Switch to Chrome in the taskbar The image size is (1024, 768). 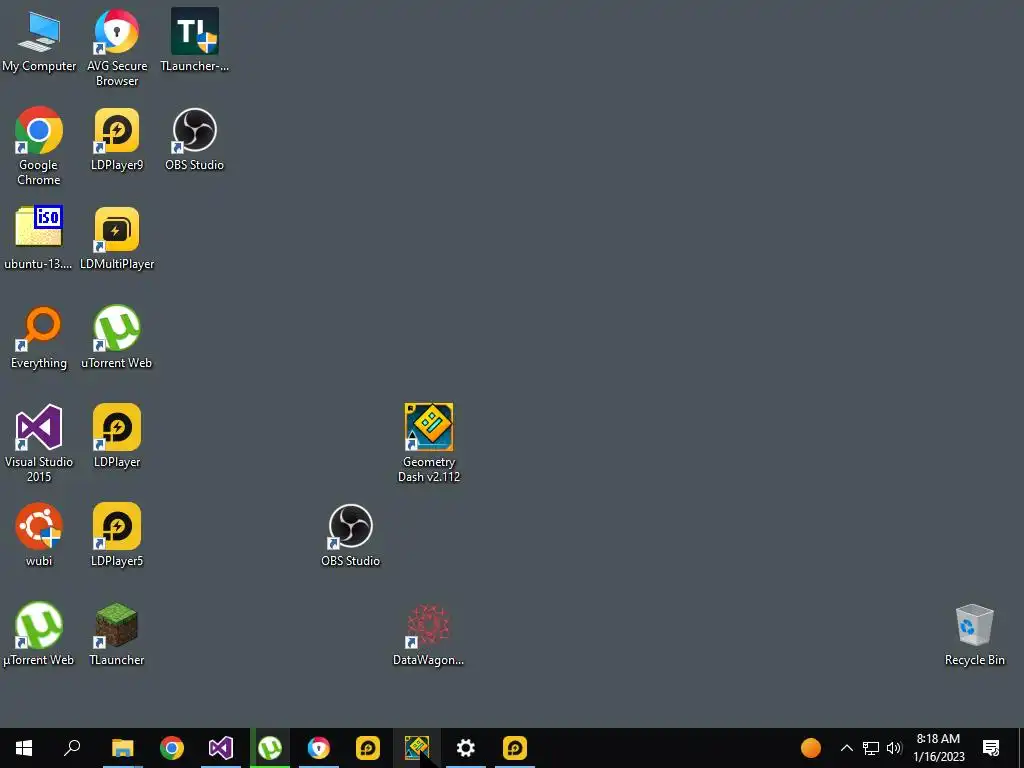(x=172, y=748)
